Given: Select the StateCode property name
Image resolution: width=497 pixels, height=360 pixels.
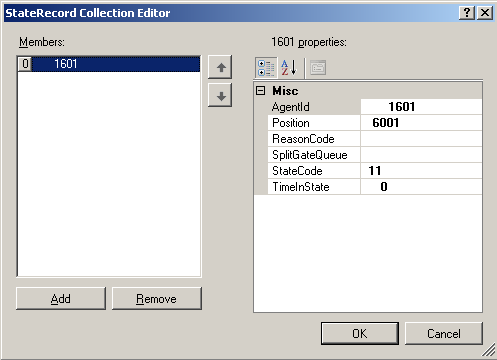Looking at the screenshot, I should (x=314, y=171).
